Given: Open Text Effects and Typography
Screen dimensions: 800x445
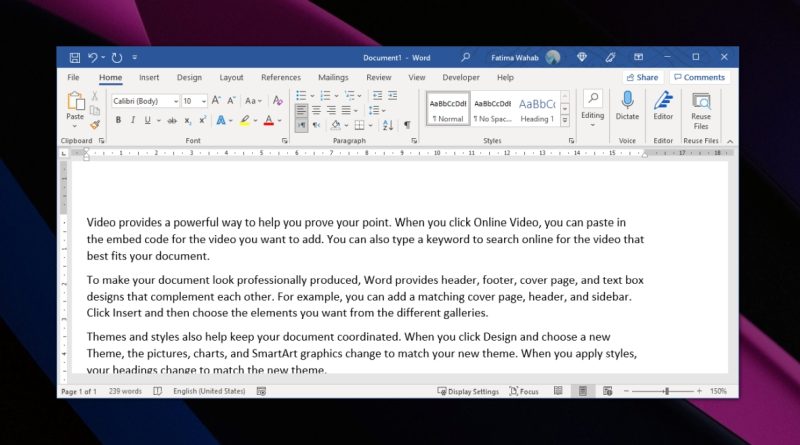Looking at the screenshot, I should coord(221,120).
